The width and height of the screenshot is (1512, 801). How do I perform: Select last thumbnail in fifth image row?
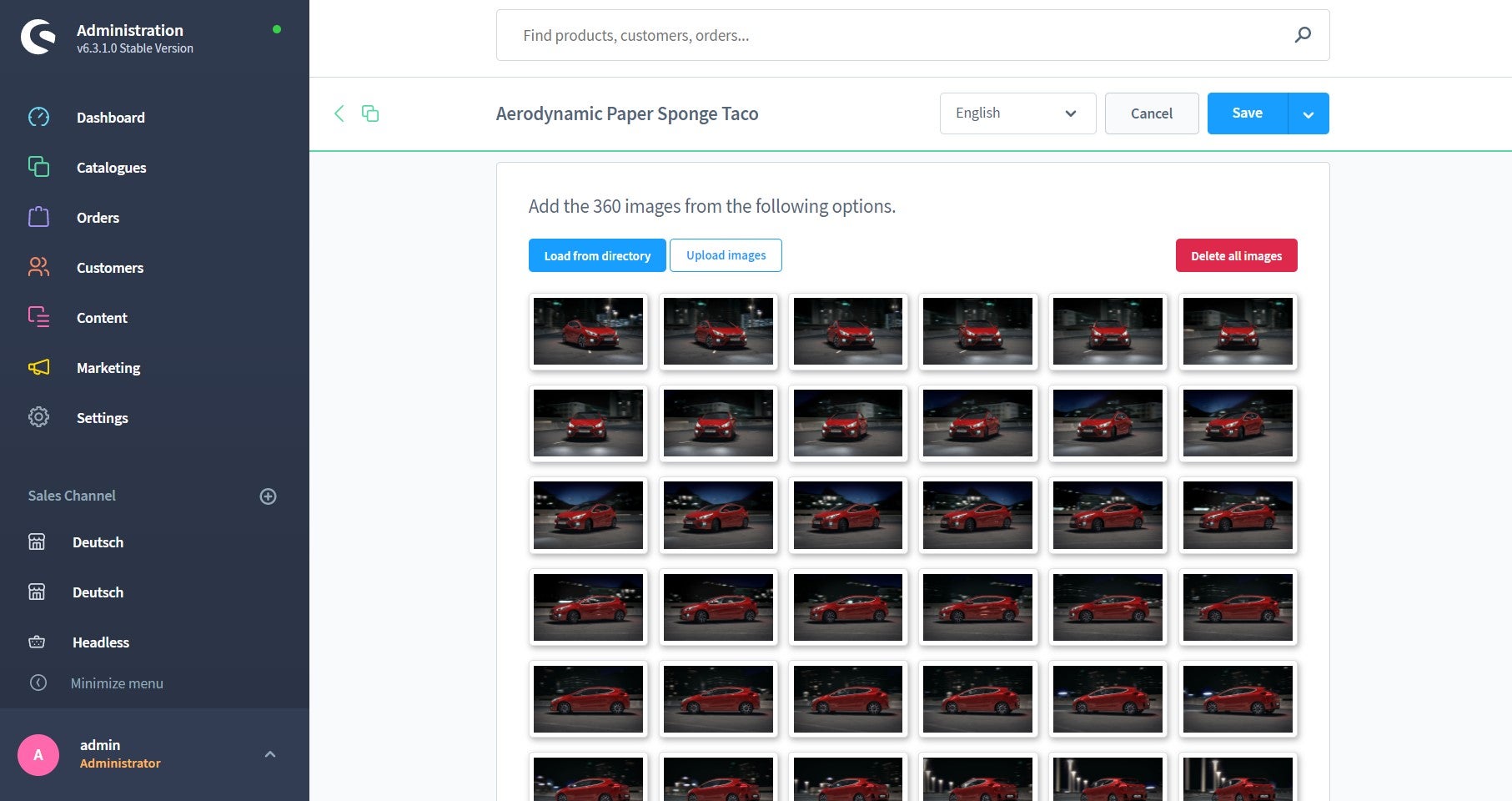click(x=1238, y=698)
